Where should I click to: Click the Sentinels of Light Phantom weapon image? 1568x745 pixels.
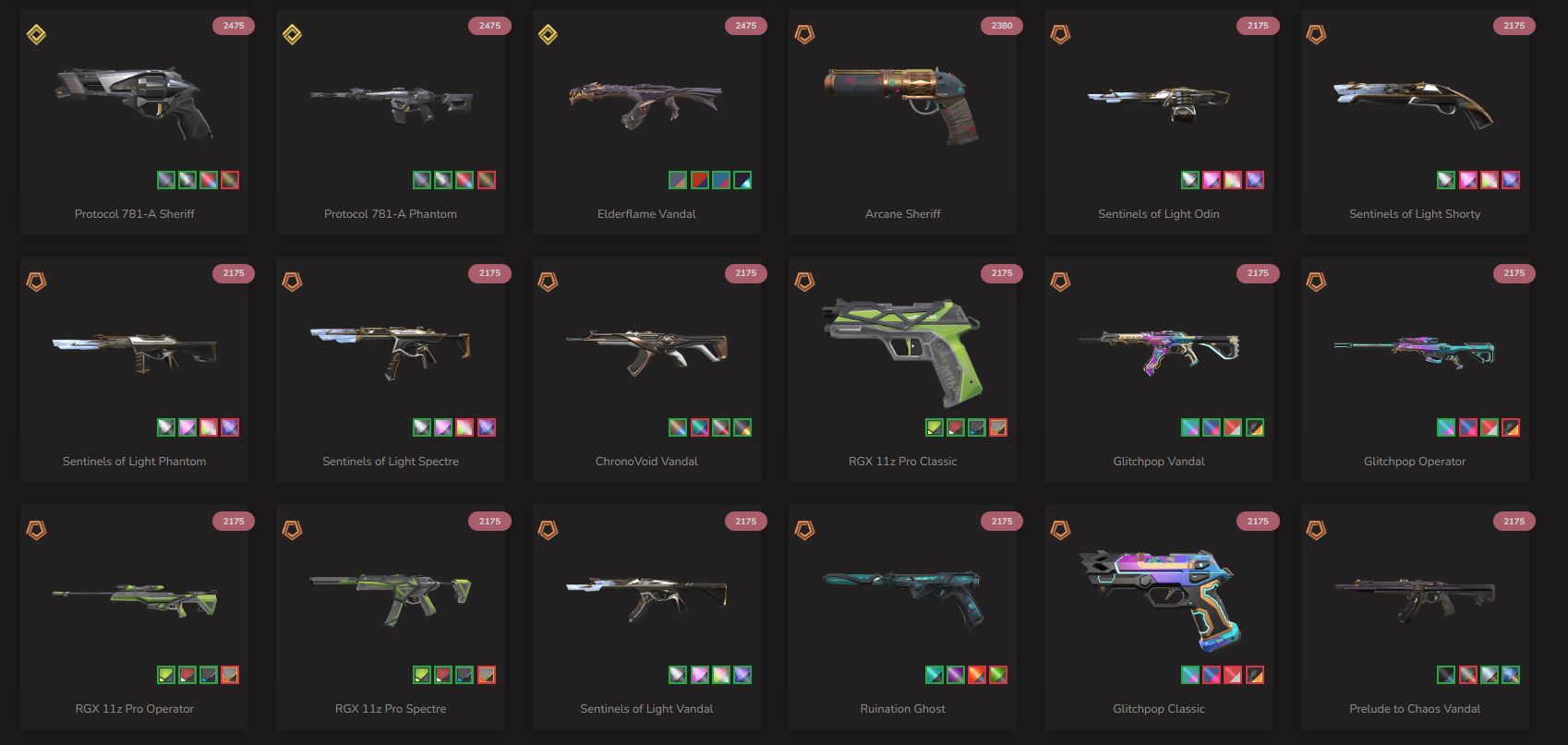(x=135, y=352)
